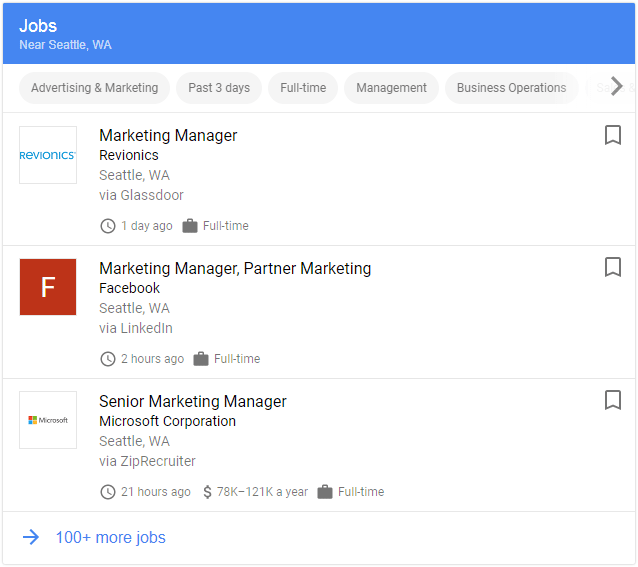638x567 pixels.
Task: Select the Advertising & Marketing filter chip
Action: 95,88
